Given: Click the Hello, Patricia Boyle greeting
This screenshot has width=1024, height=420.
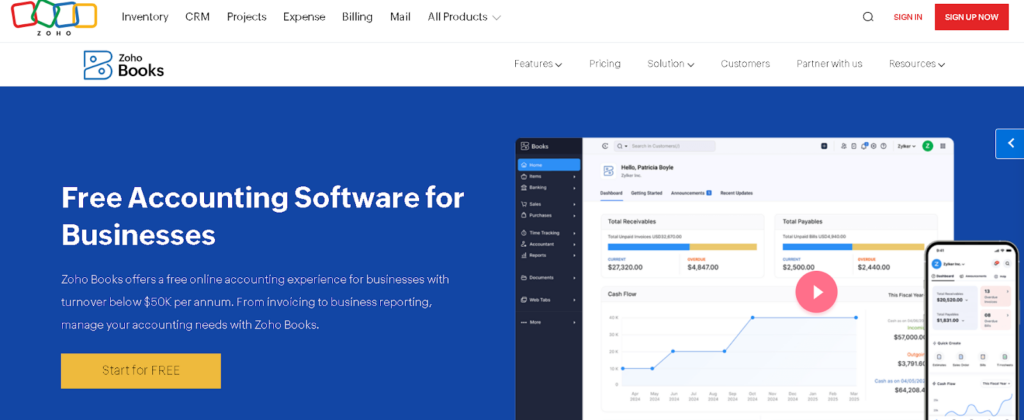Looking at the screenshot, I should pos(647,168).
